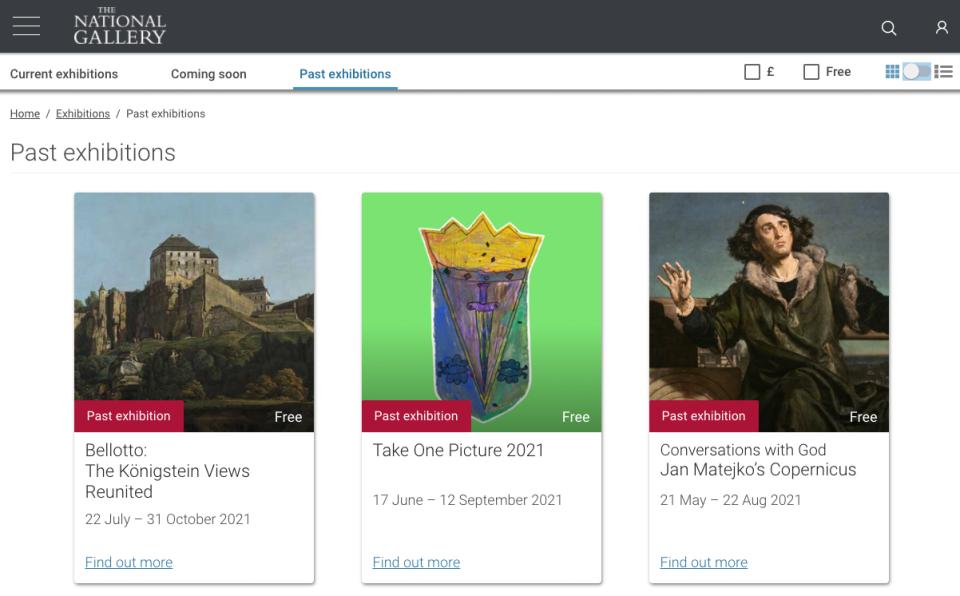The width and height of the screenshot is (960, 596).
Task: Click the date 21 May – 22 Aug 2021
Action: 730,500
